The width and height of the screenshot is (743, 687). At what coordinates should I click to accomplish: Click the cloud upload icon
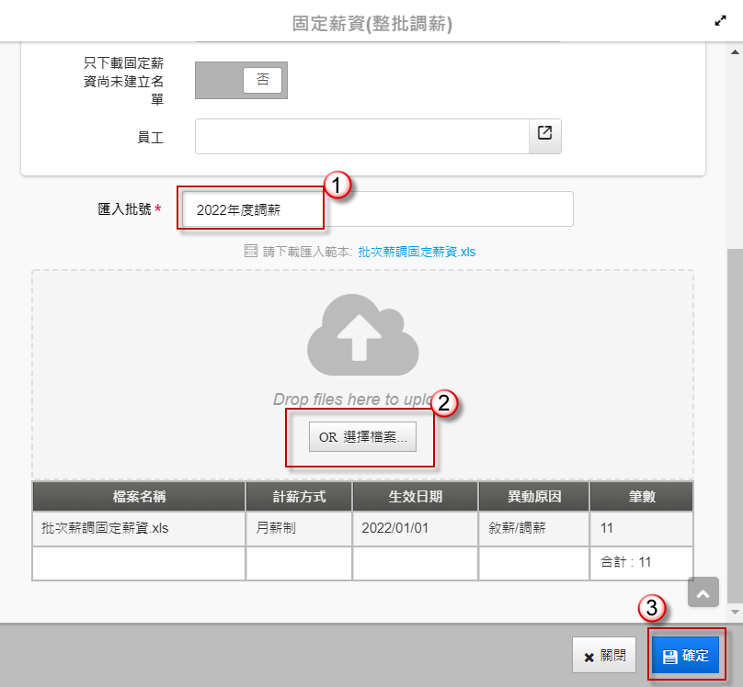click(x=363, y=334)
